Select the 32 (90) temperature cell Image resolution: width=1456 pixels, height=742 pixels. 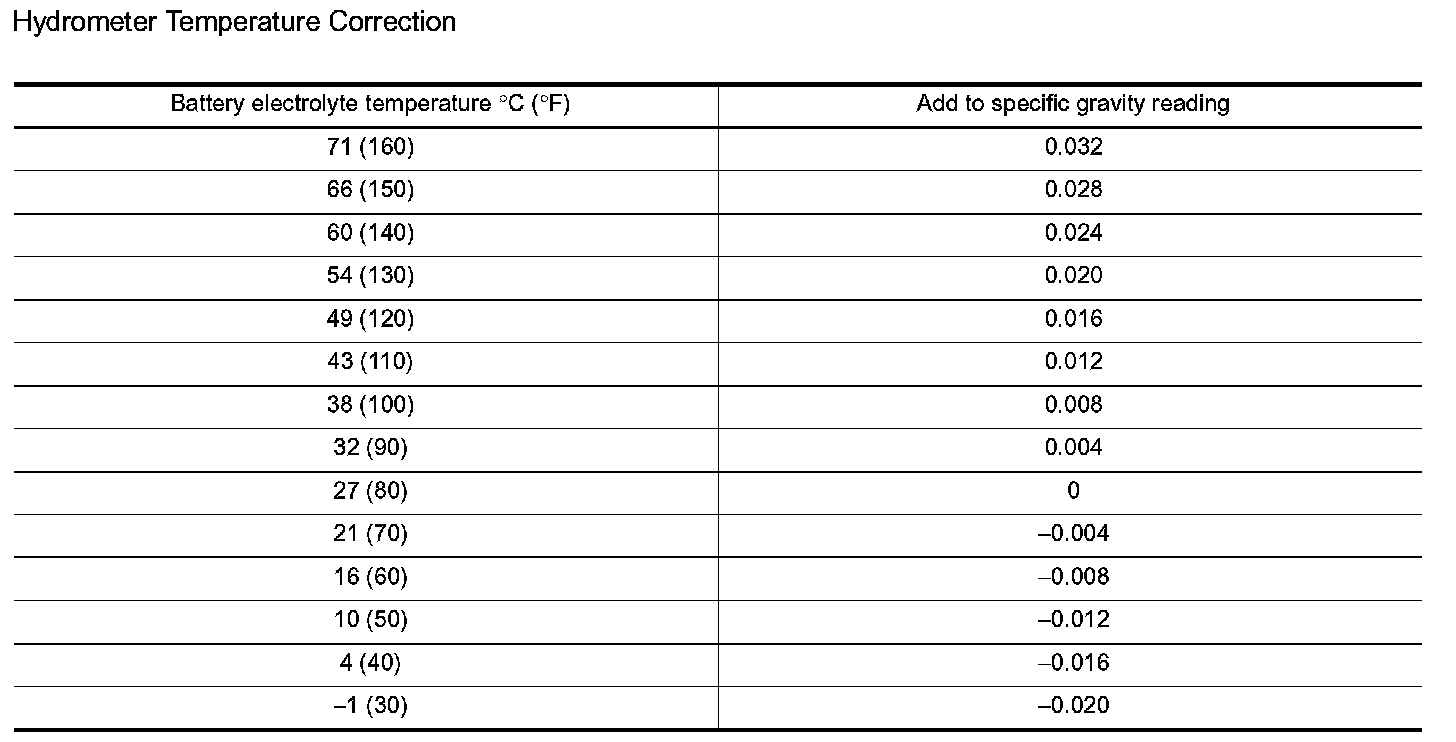(370, 448)
